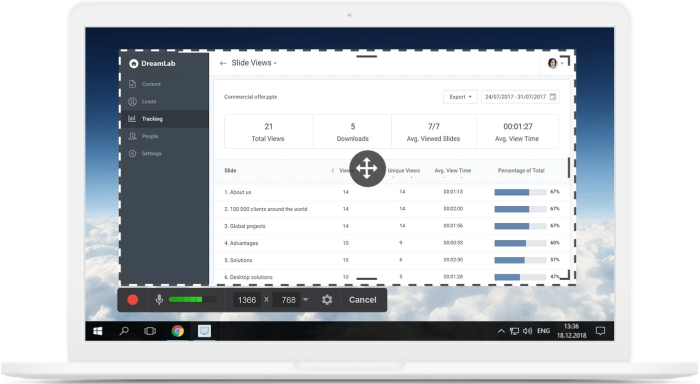Screen dimensions: 700x384
Task: Cancel the screen recording selection
Action: pos(362,300)
